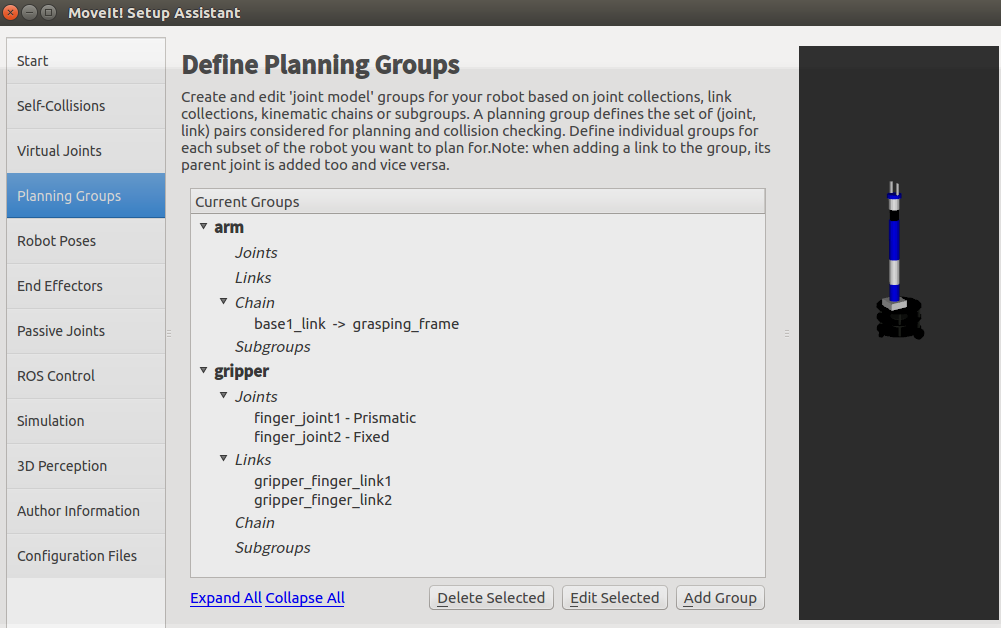Collapse the arm group
This screenshot has height=628, width=1001.
pos(203,227)
